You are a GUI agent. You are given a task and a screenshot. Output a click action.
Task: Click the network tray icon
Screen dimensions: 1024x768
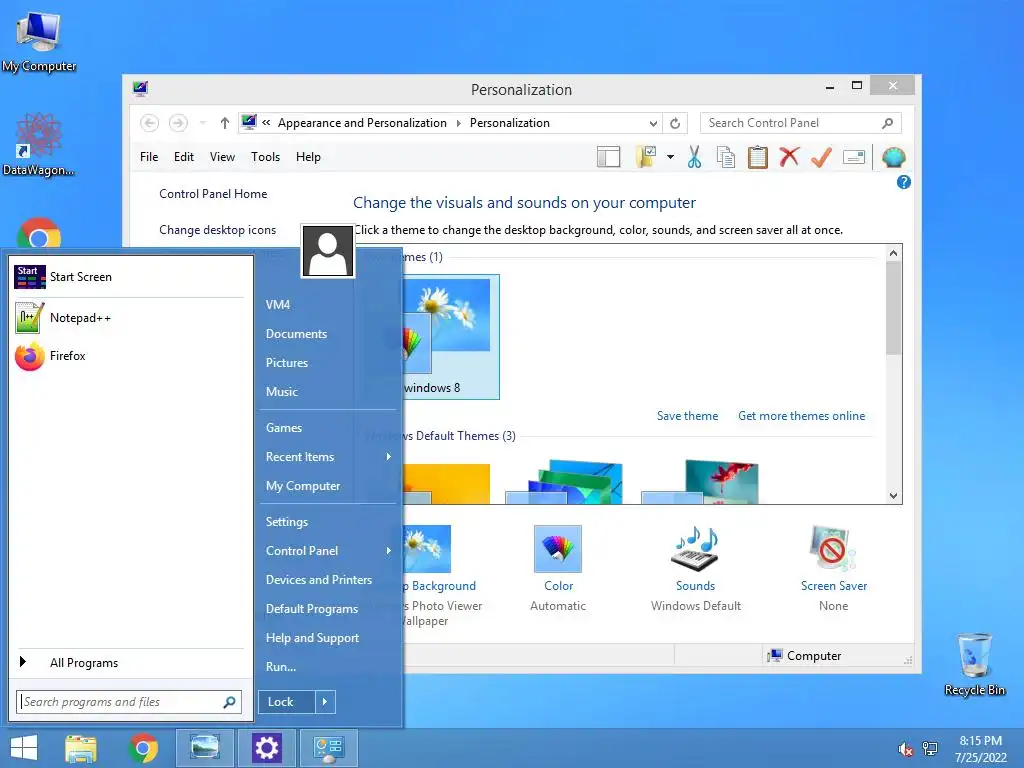pos(930,749)
